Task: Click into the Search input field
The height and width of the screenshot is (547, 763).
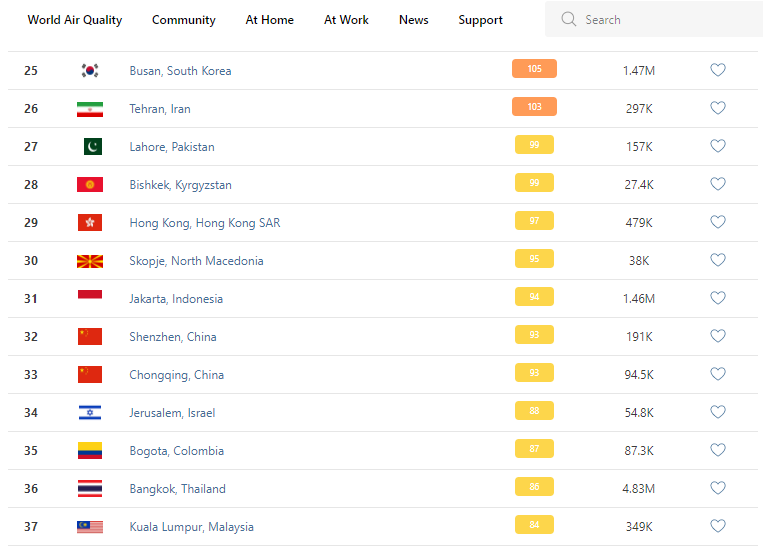Action: coord(660,19)
